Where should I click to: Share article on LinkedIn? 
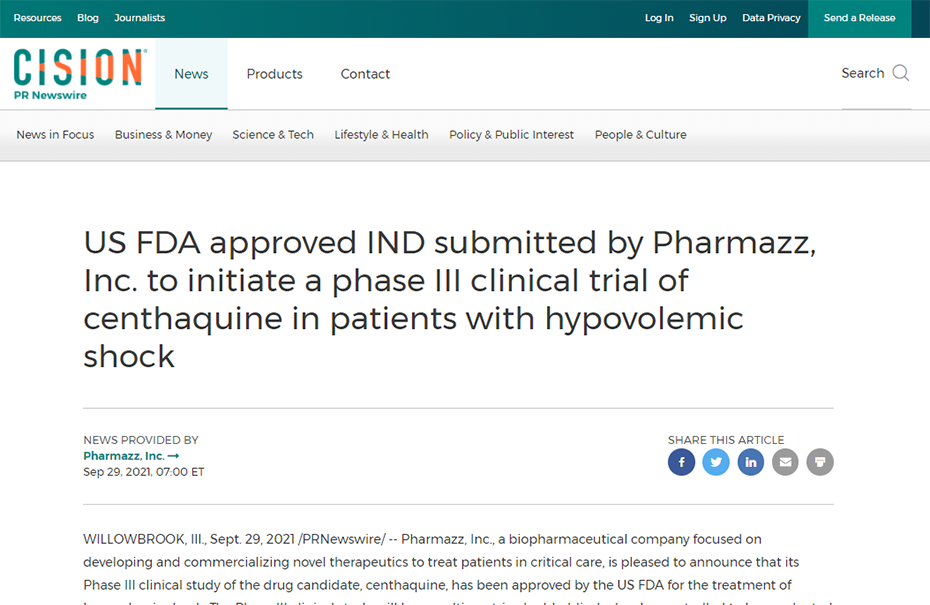(x=750, y=462)
